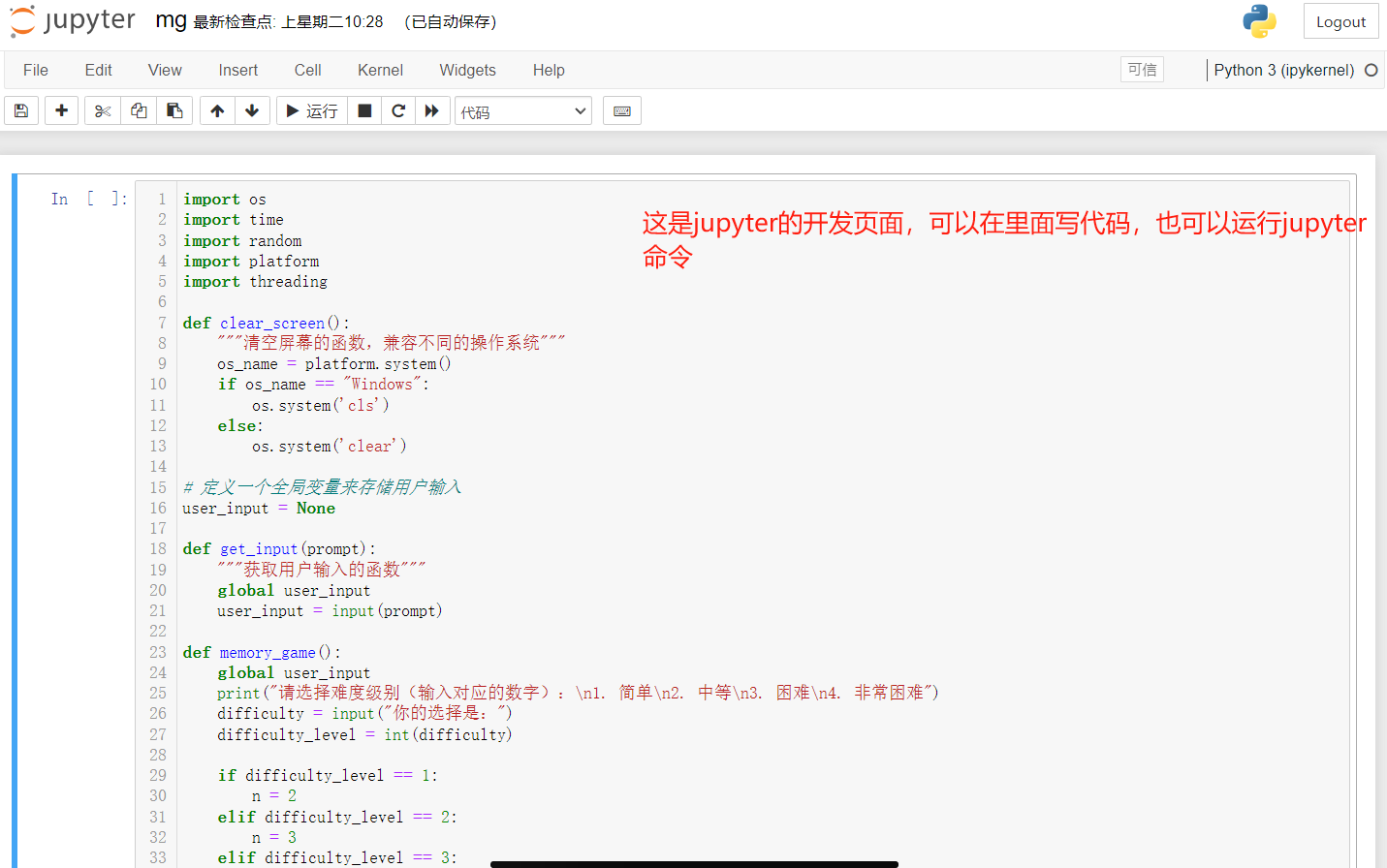The image size is (1387, 868).
Task: Run the selected cell with 运行 button
Action: (x=312, y=110)
